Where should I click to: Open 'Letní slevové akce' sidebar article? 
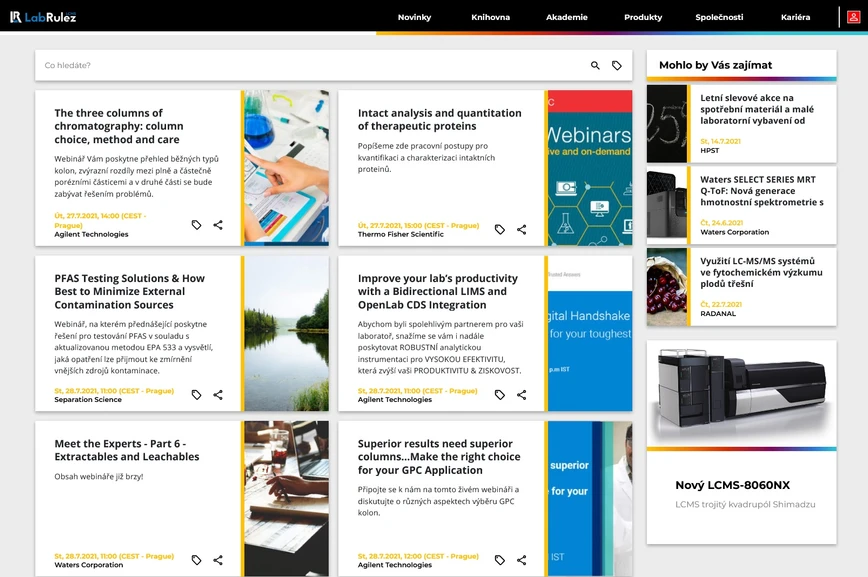pyautogui.click(x=757, y=109)
